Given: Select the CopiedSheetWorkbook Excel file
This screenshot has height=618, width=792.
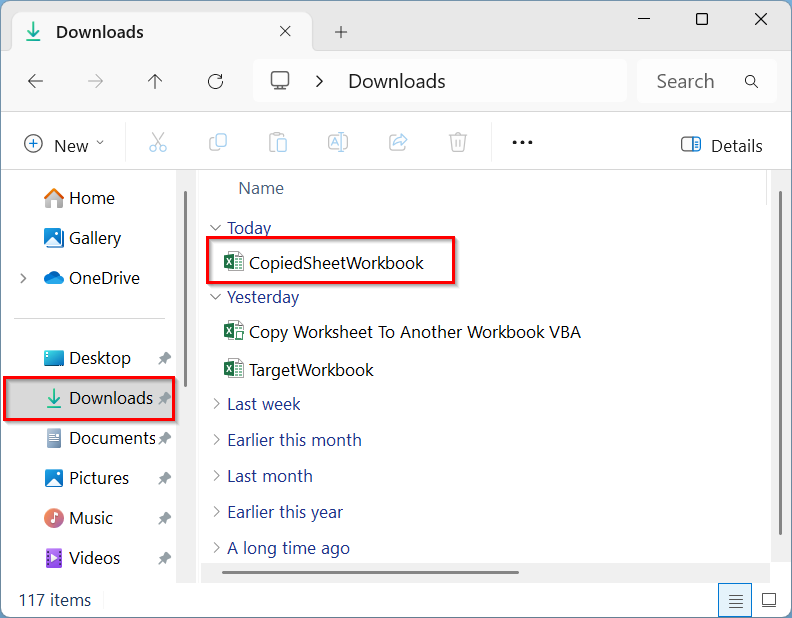Looking at the screenshot, I should point(336,263).
